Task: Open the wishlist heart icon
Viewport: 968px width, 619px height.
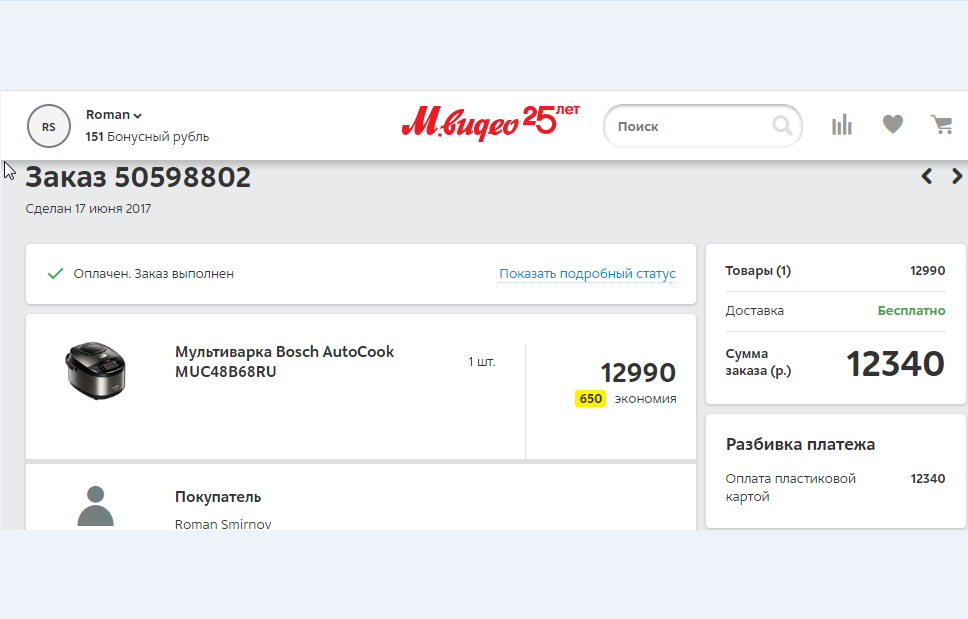Action: click(x=892, y=125)
